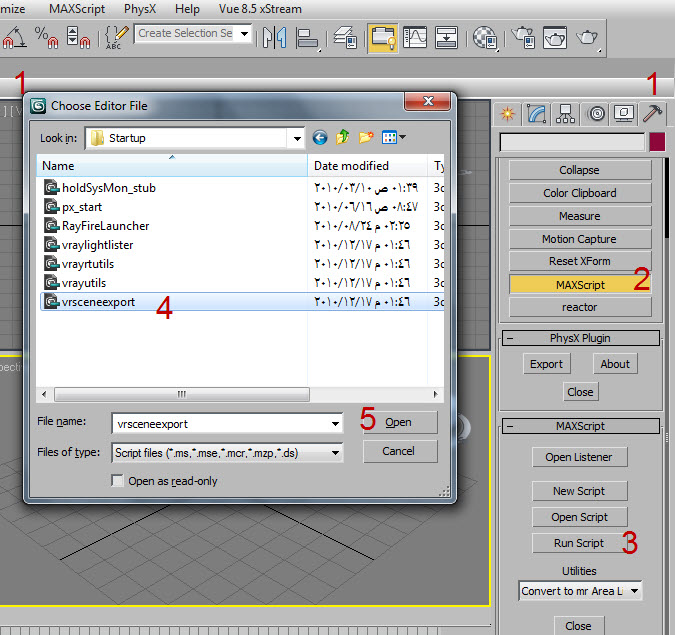Switch to the Create panel tab
Image resolution: width=675 pixels, height=635 pixels.
tap(508, 114)
